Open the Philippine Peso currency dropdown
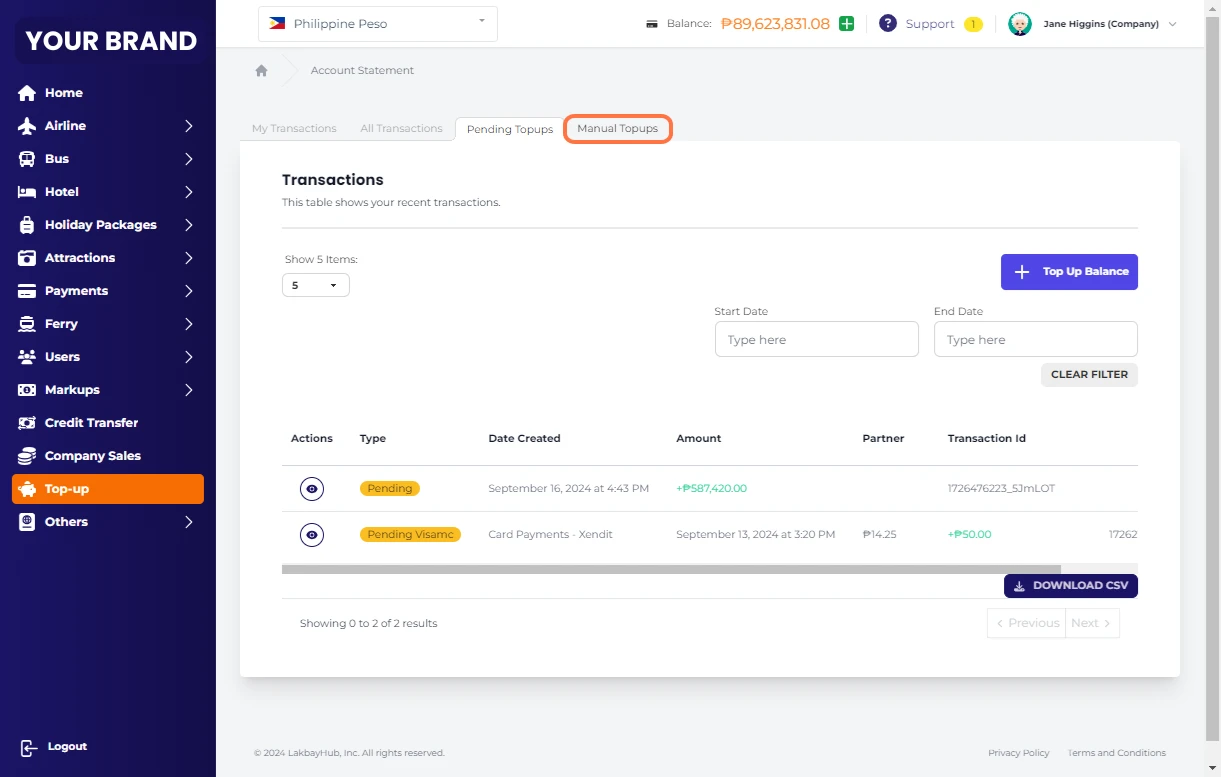The width and height of the screenshot is (1221, 777). click(378, 24)
